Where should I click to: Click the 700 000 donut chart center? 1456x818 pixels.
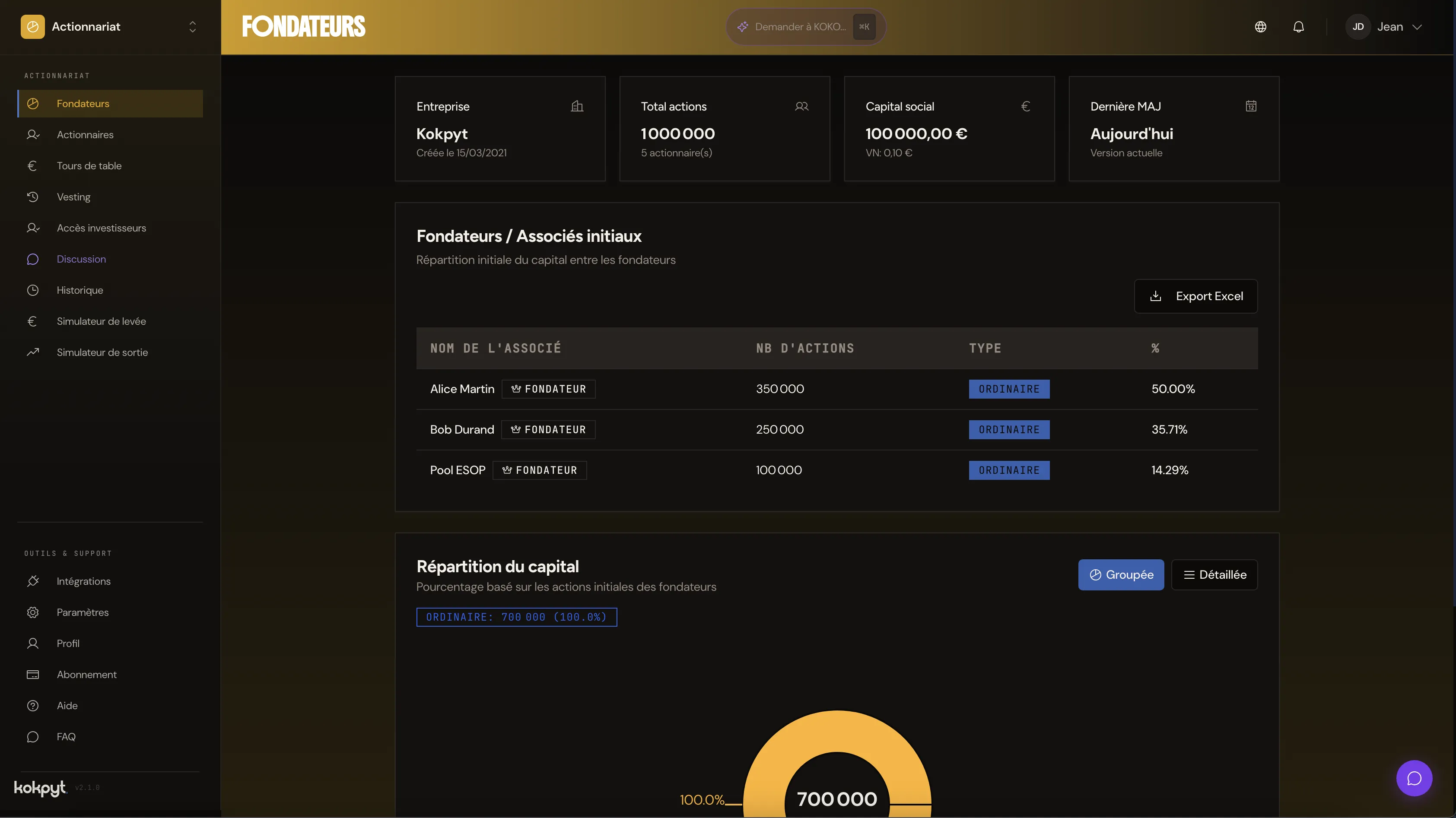(837, 799)
